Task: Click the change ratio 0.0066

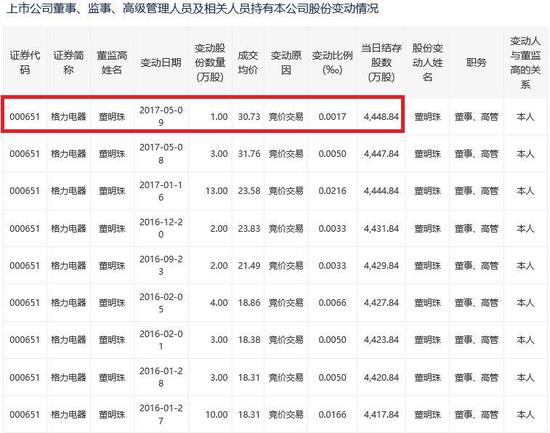Action: [332, 302]
